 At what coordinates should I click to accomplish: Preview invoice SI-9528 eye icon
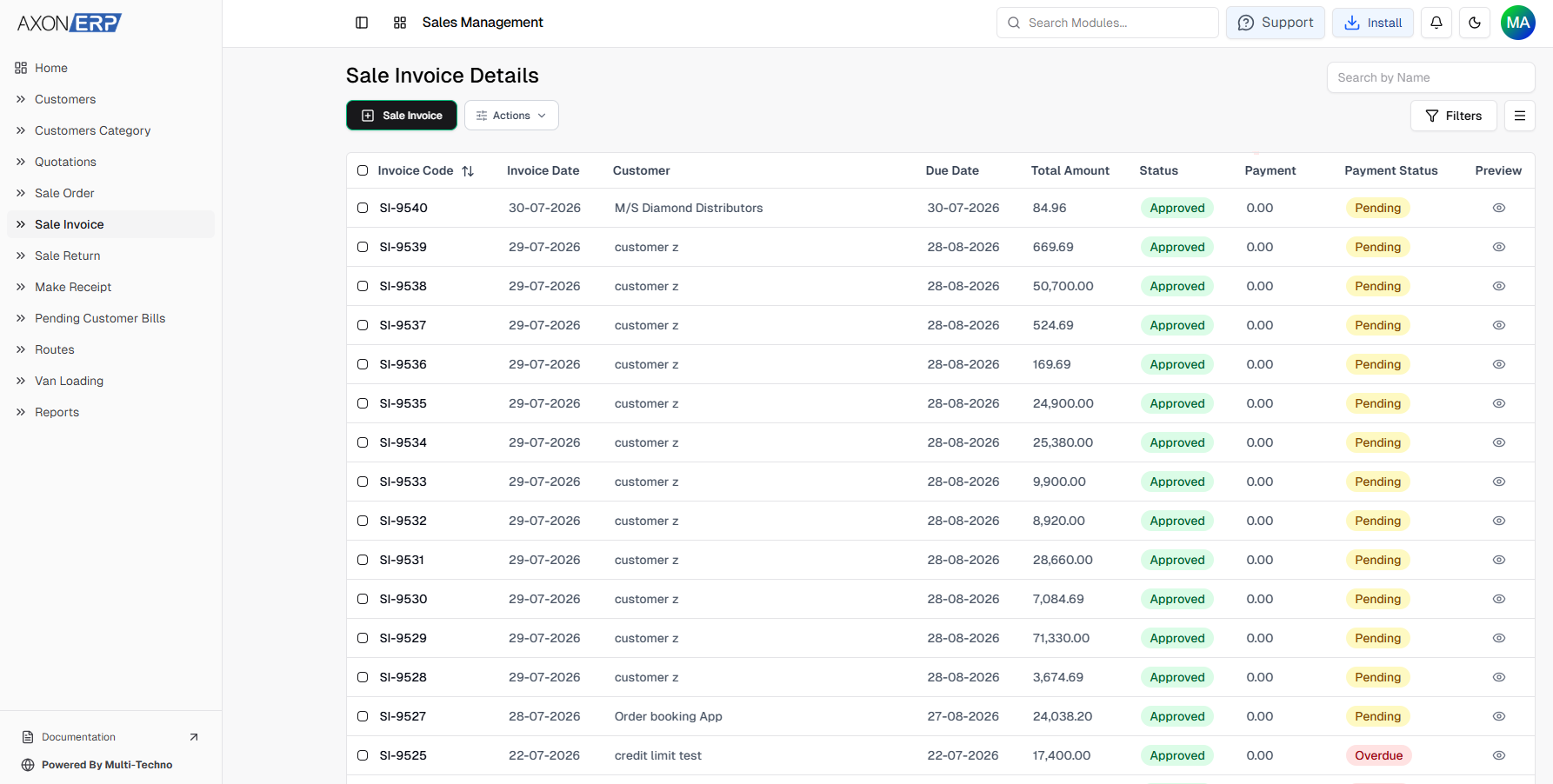point(1499,677)
